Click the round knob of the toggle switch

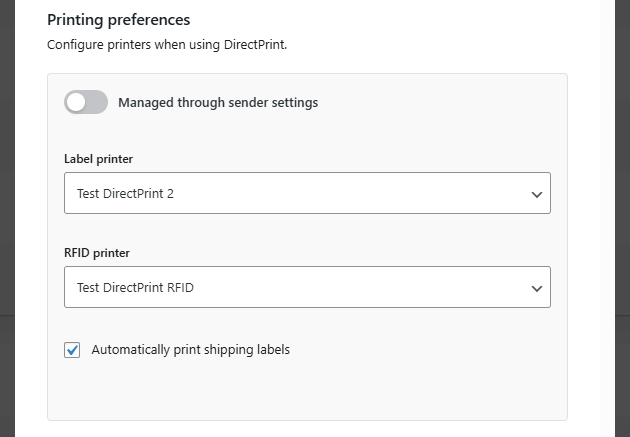(x=76, y=102)
